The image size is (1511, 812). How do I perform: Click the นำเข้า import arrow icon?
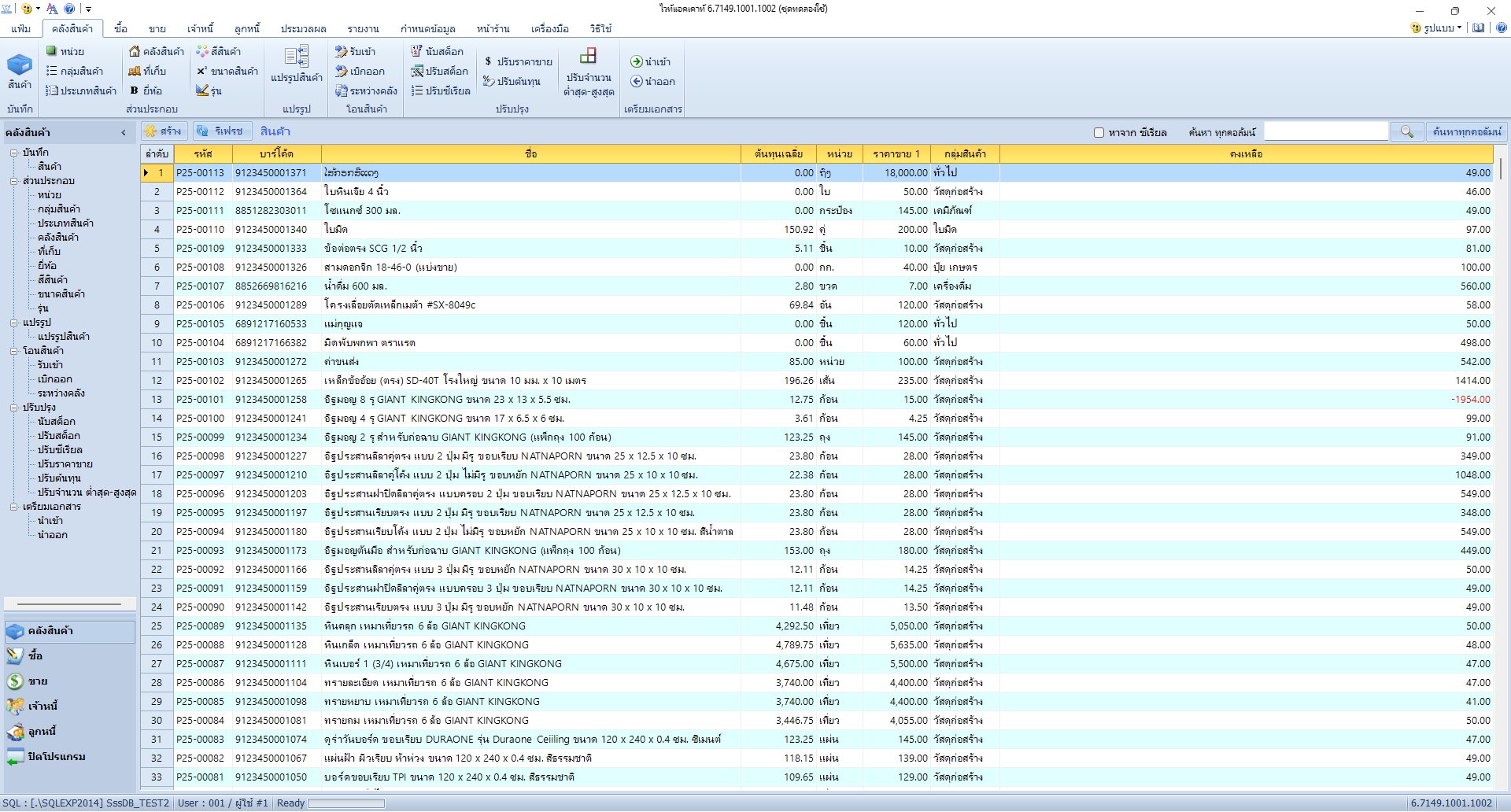pyautogui.click(x=637, y=61)
